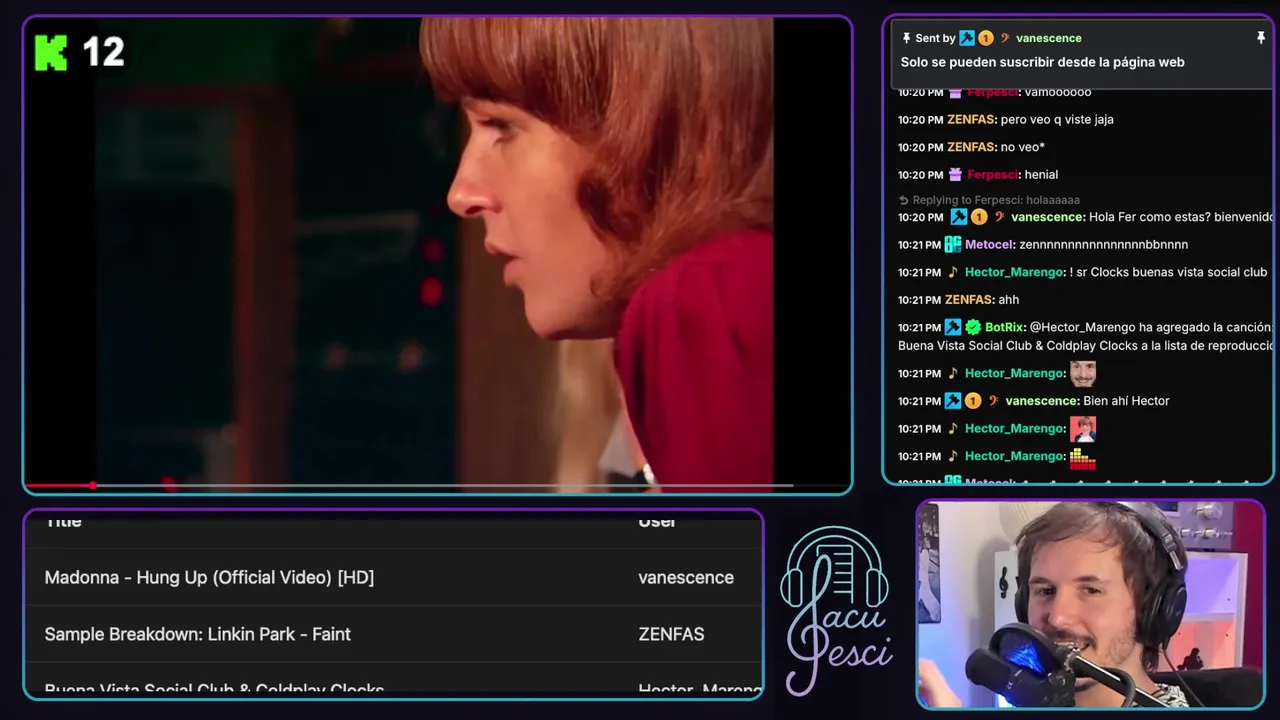The height and width of the screenshot is (720, 1280).
Task: Click the streamer's webcam feed
Action: (x=1091, y=605)
